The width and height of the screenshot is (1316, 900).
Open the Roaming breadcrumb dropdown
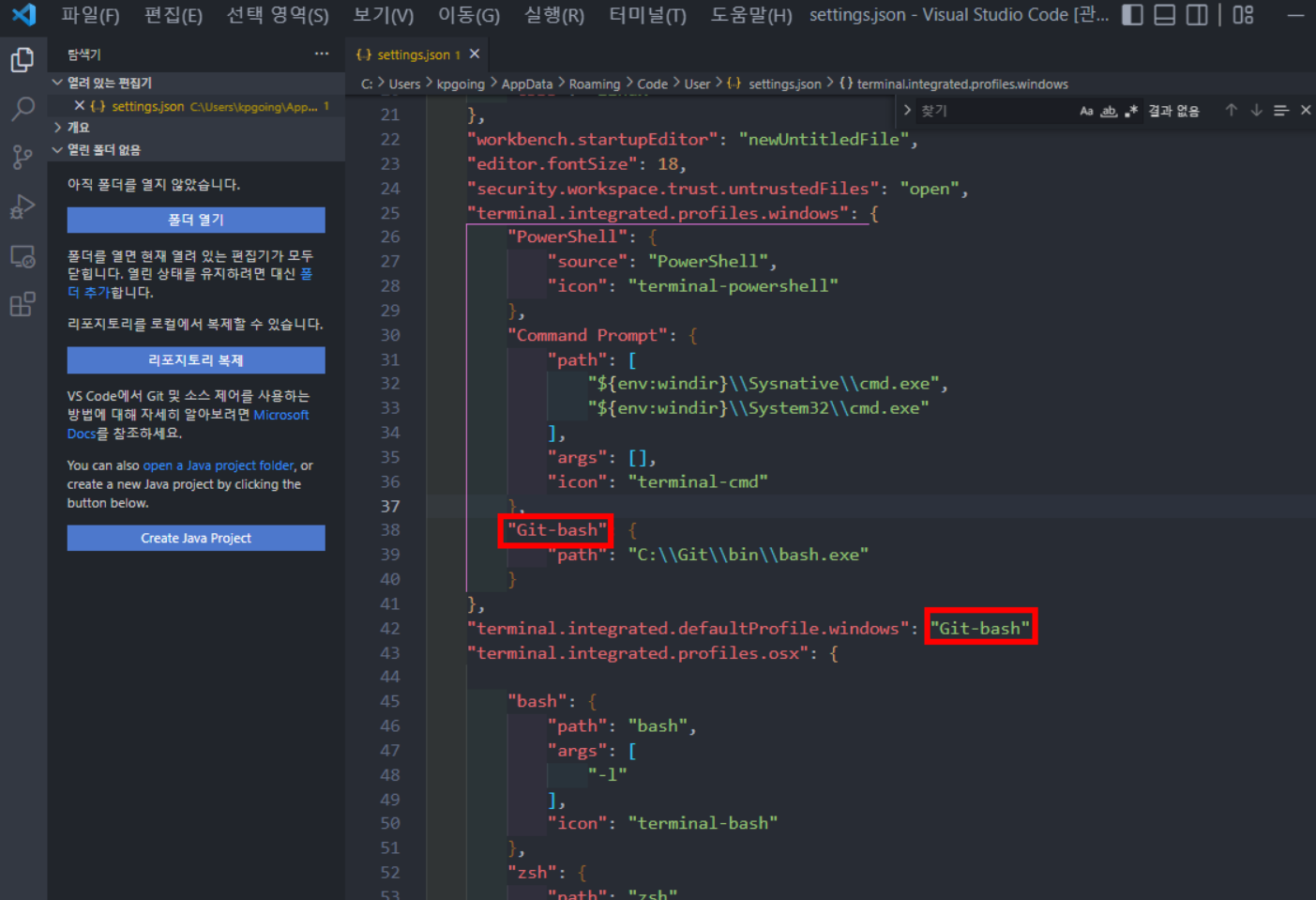coord(595,84)
